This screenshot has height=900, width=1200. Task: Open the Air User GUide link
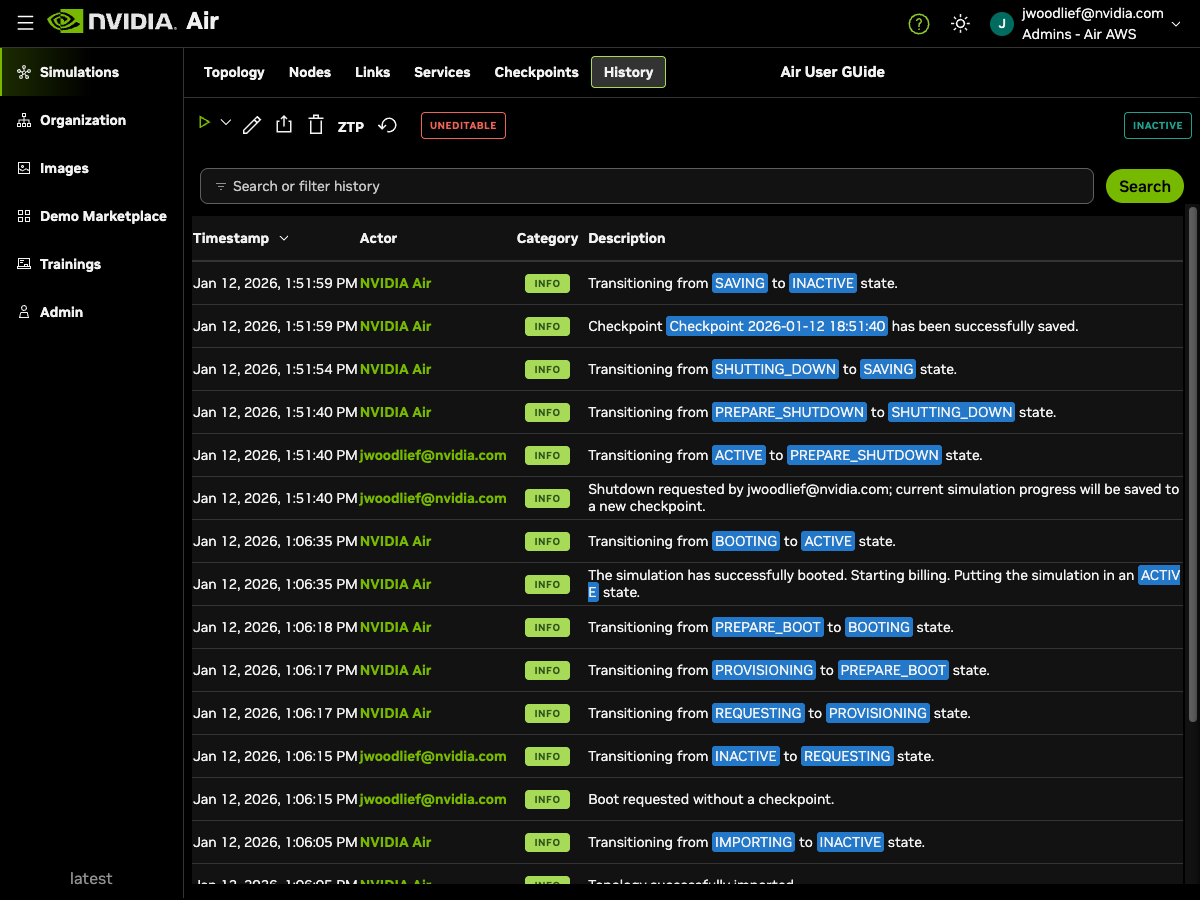point(832,71)
